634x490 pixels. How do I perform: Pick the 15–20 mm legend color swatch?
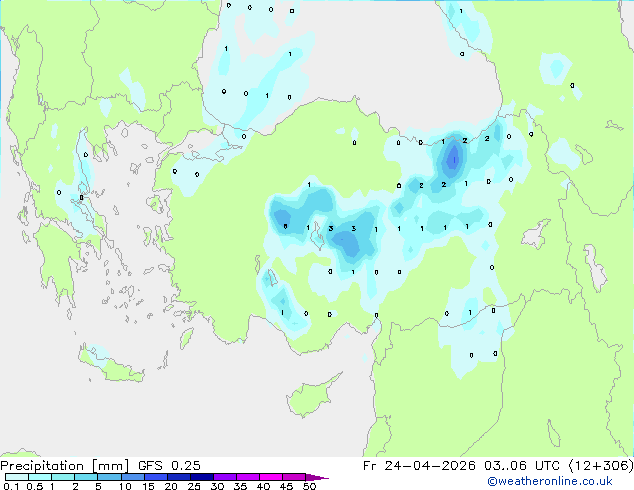155,477
